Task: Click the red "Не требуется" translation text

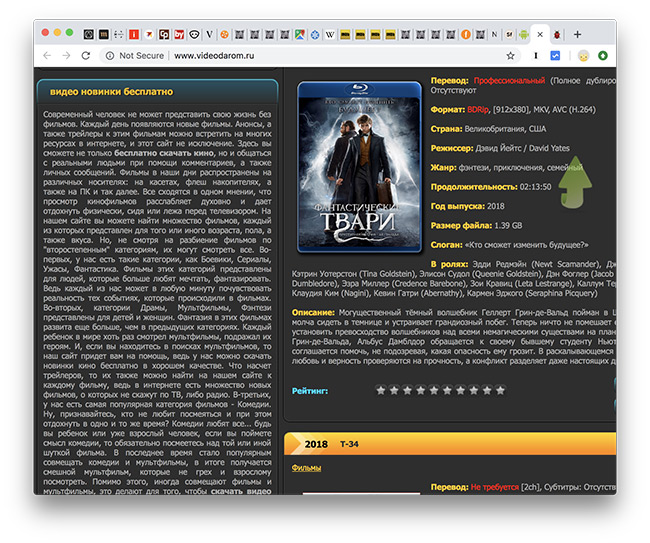Action: click(x=495, y=487)
